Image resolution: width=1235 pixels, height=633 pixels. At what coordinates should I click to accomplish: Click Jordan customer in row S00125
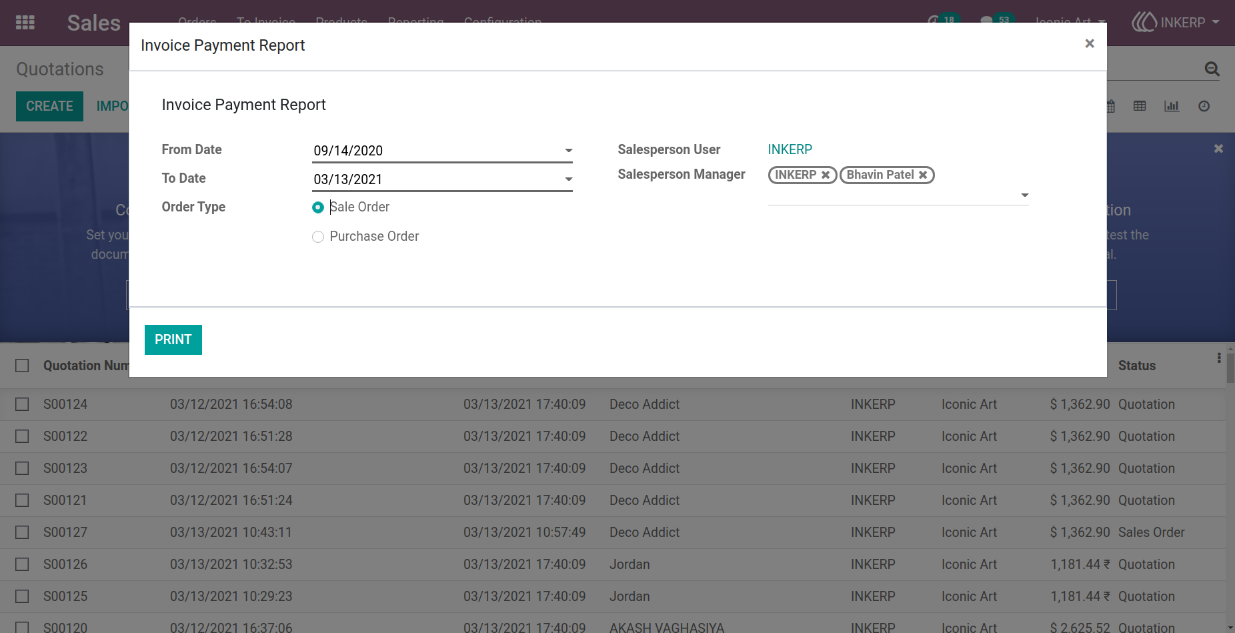[630, 597]
